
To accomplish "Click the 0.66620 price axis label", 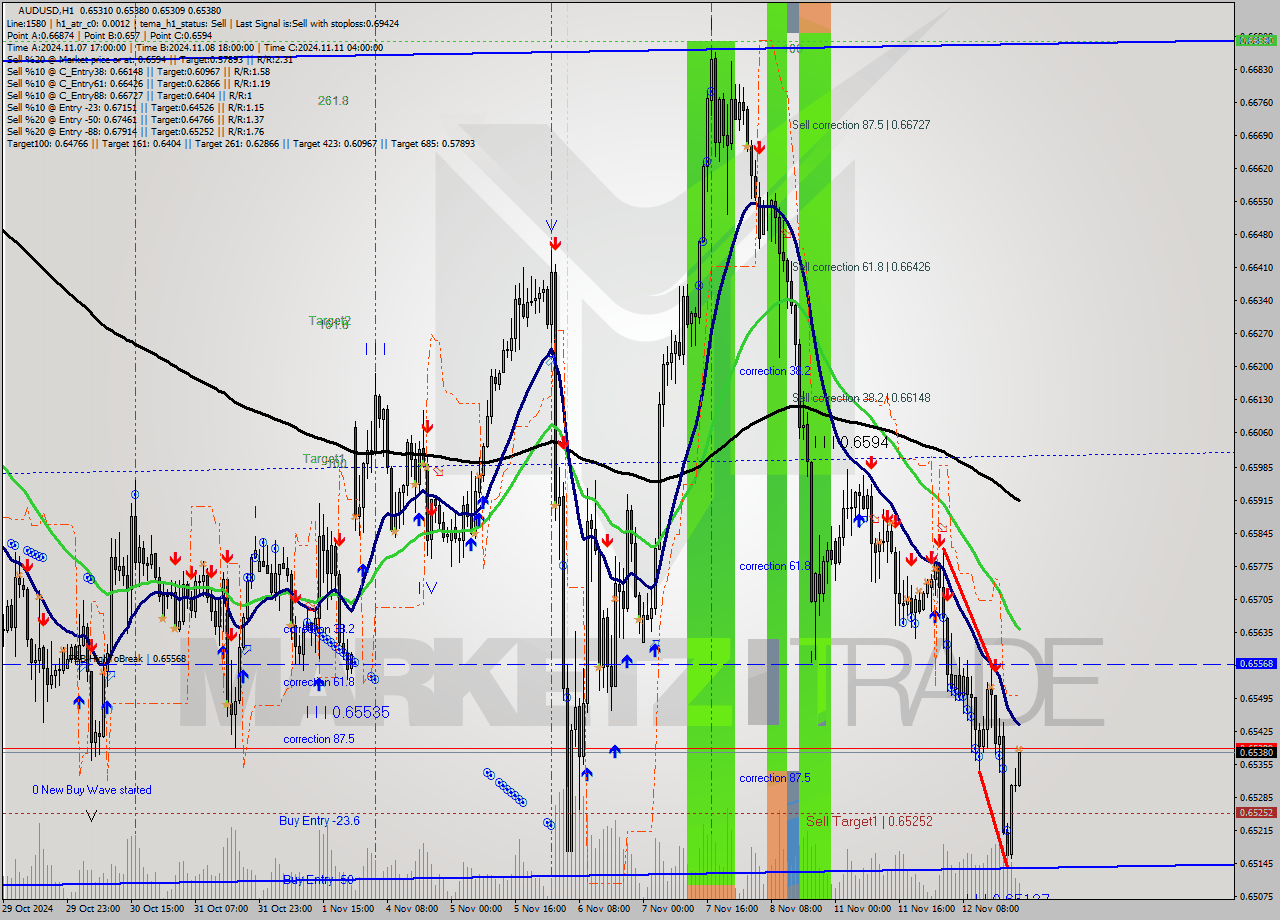I will tap(1256, 168).
